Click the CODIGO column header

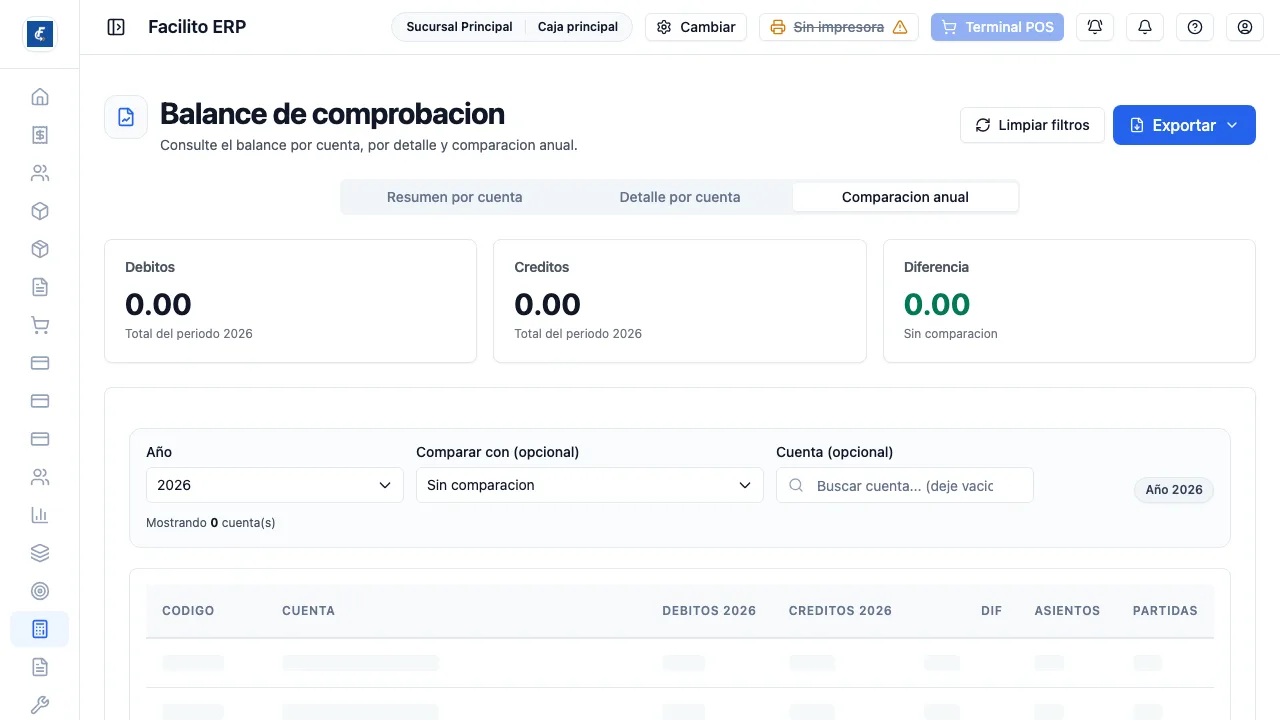tap(188, 611)
